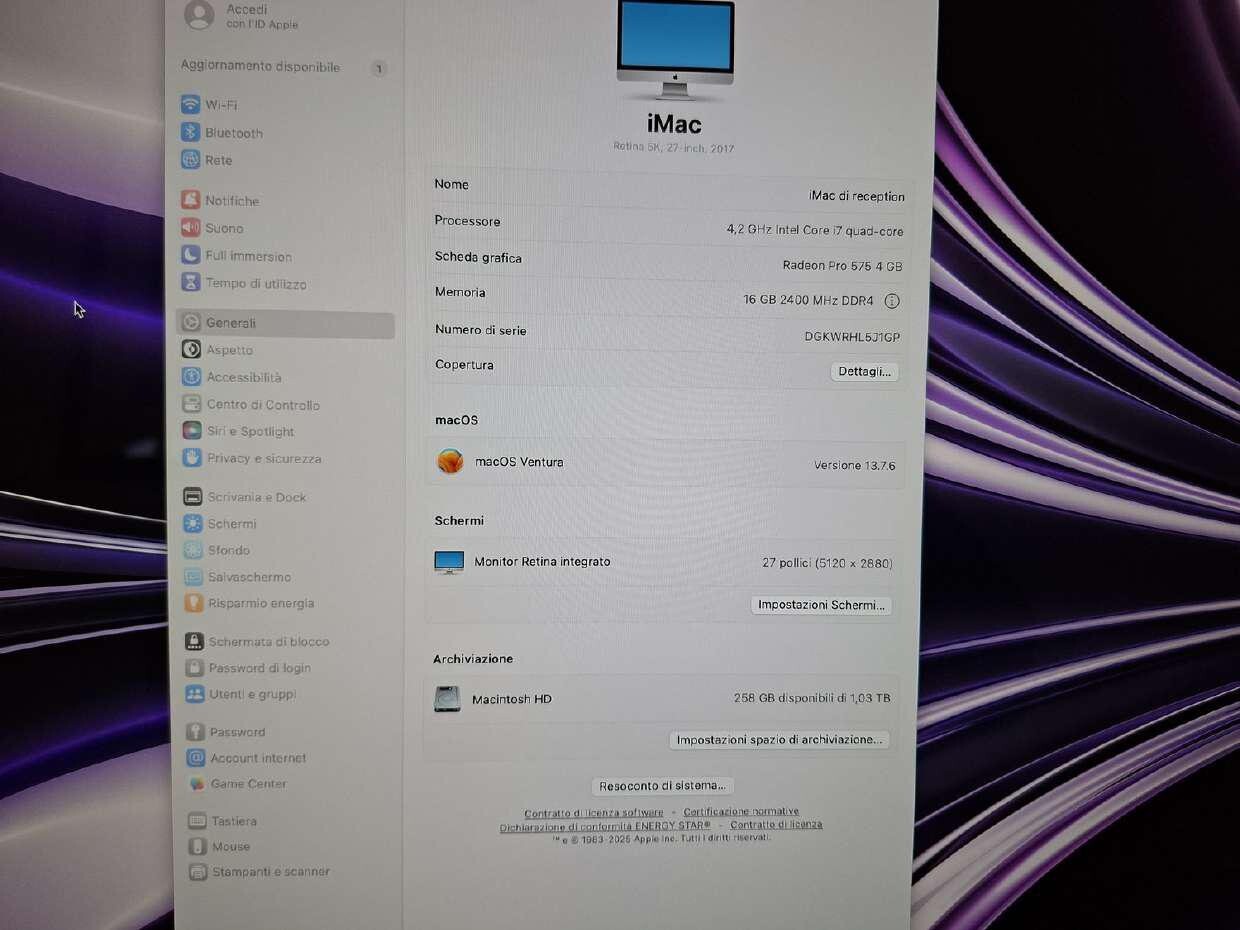This screenshot has height=930, width=1240.
Task: Click 4,2 GHz Intel Core i7 value
Action: pyautogui.click(x=814, y=231)
